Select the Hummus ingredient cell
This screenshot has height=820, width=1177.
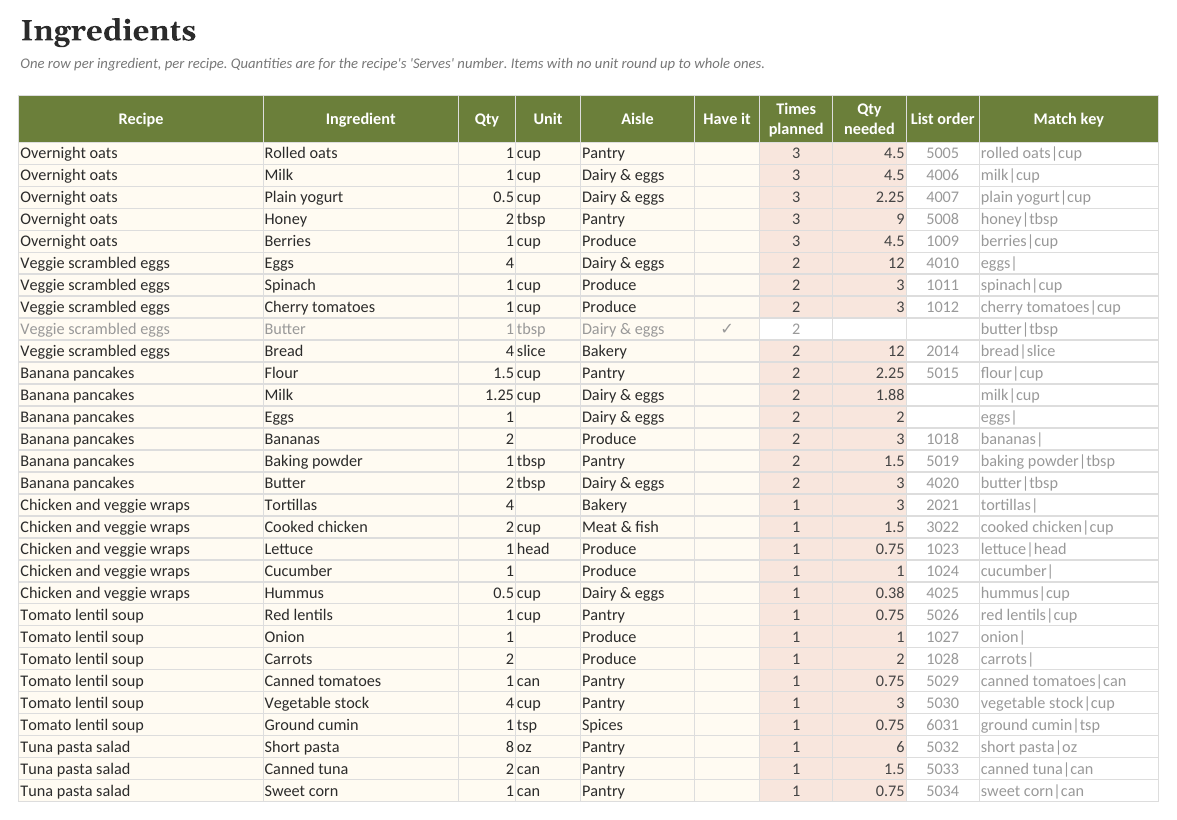coord(360,593)
